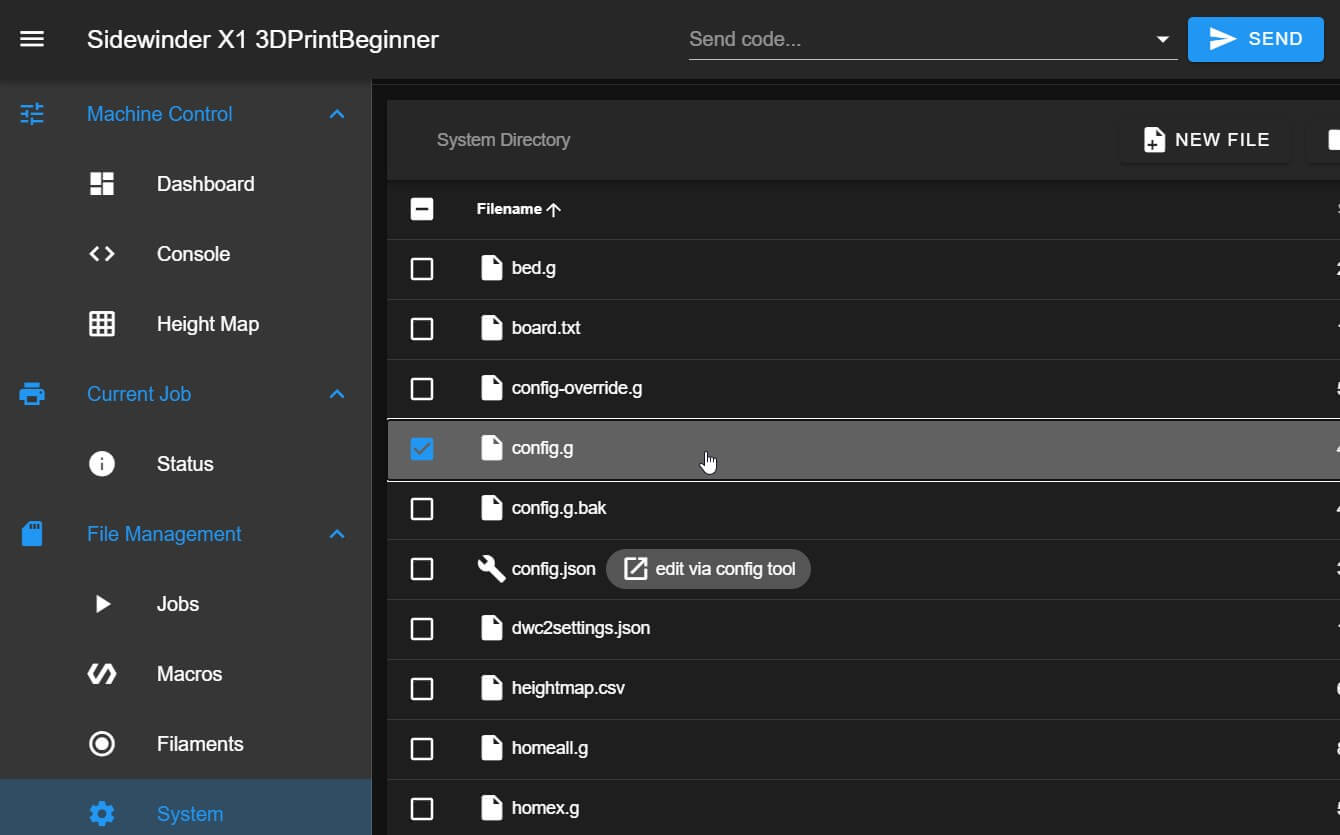Screen dimensions: 1340x835
Task: Check the box for heightmap.csv
Action: point(422,689)
